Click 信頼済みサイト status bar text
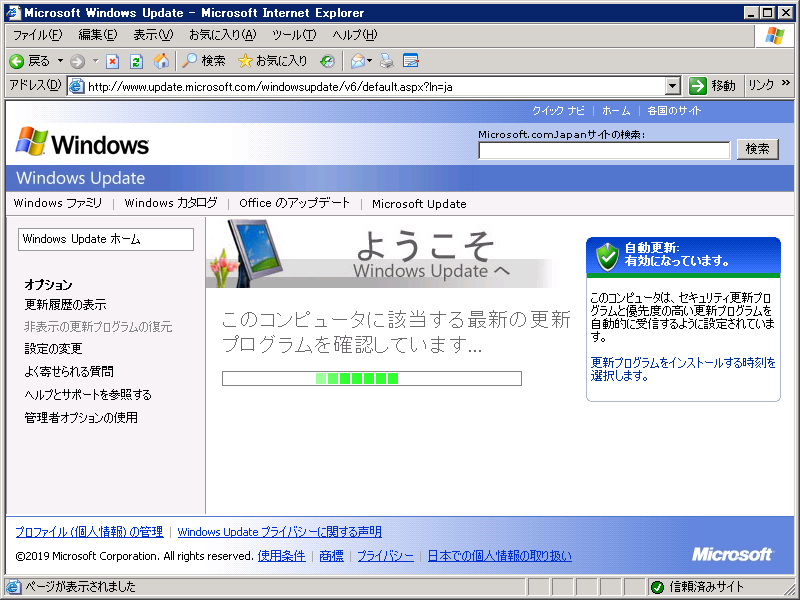Viewport: 800px width, 600px height. [x=706, y=587]
